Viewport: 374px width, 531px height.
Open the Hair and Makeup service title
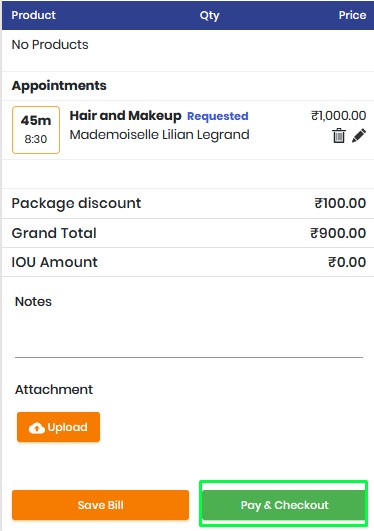(x=125, y=116)
